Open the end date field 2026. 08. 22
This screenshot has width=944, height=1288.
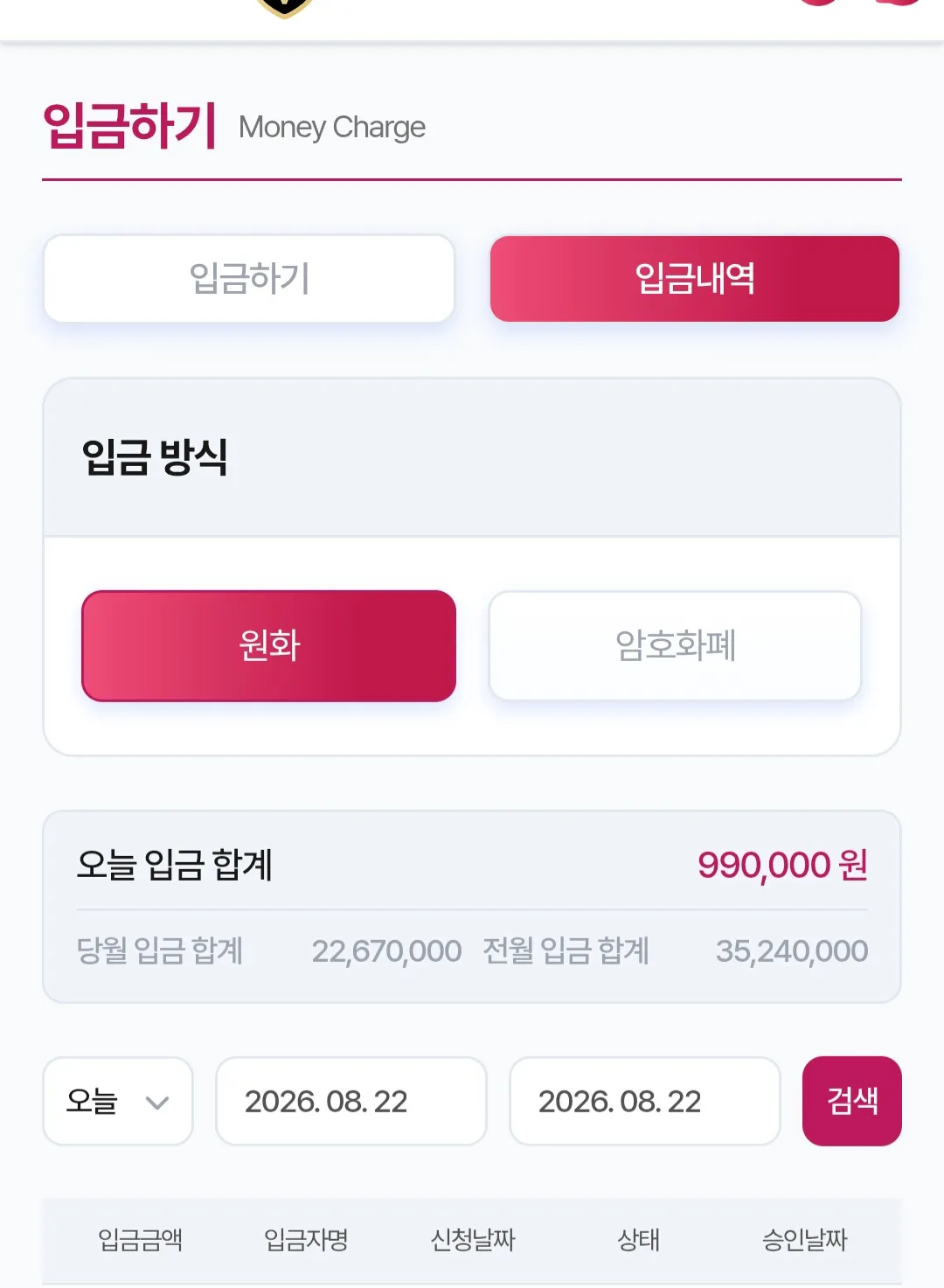coord(645,1101)
